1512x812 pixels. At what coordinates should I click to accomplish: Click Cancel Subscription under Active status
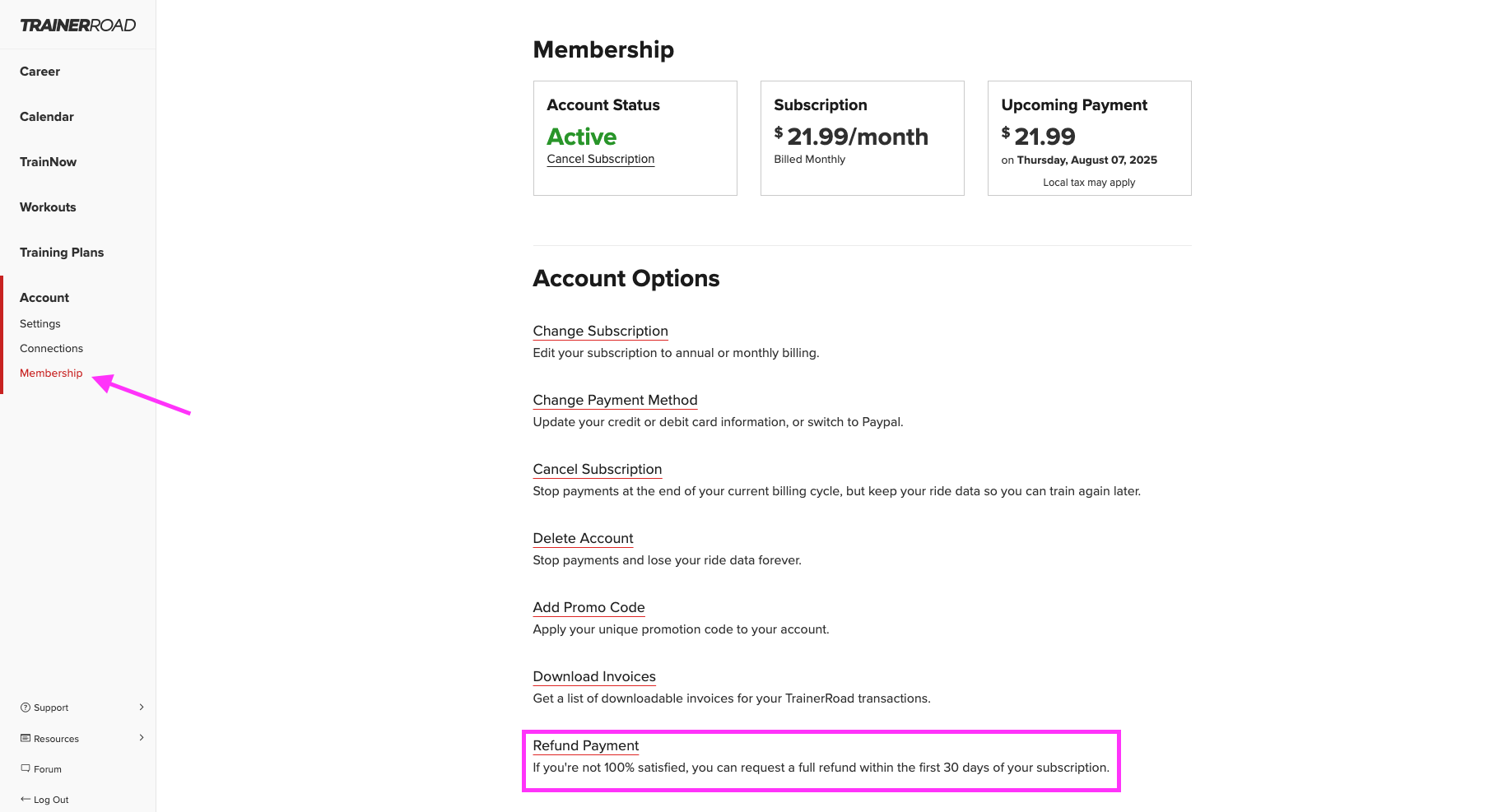(601, 159)
